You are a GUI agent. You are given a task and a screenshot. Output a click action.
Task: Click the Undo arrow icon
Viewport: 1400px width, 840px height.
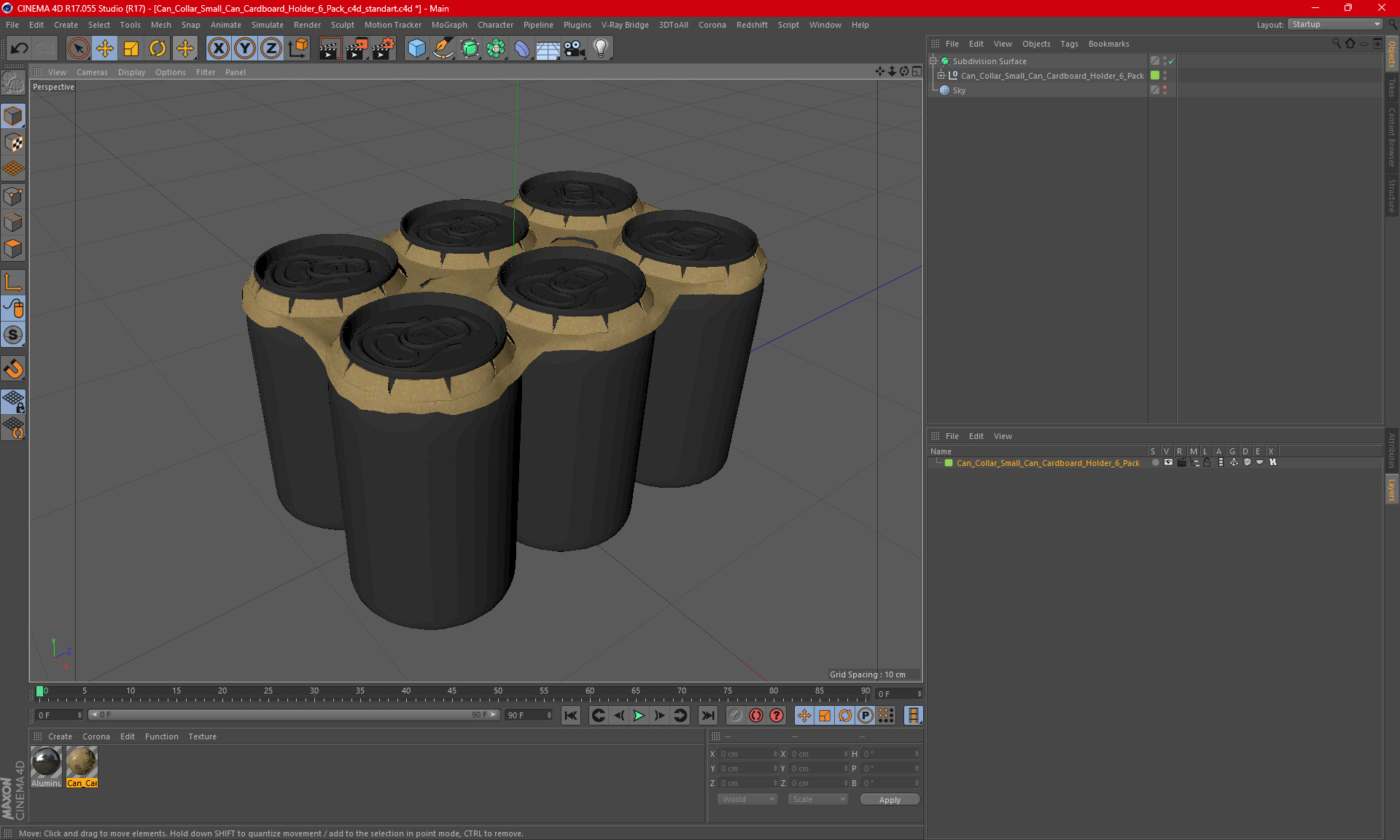(20, 49)
